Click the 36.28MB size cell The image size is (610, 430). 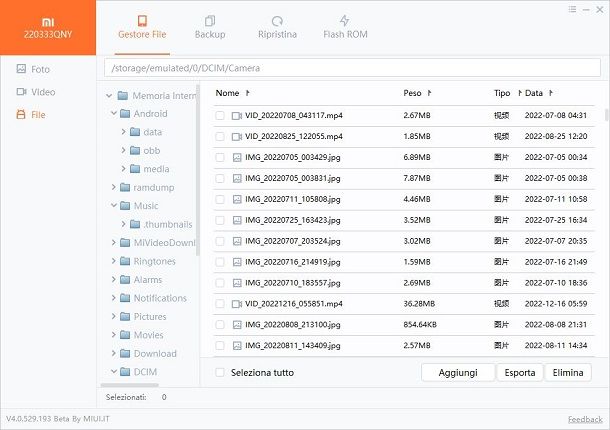[x=419, y=304]
